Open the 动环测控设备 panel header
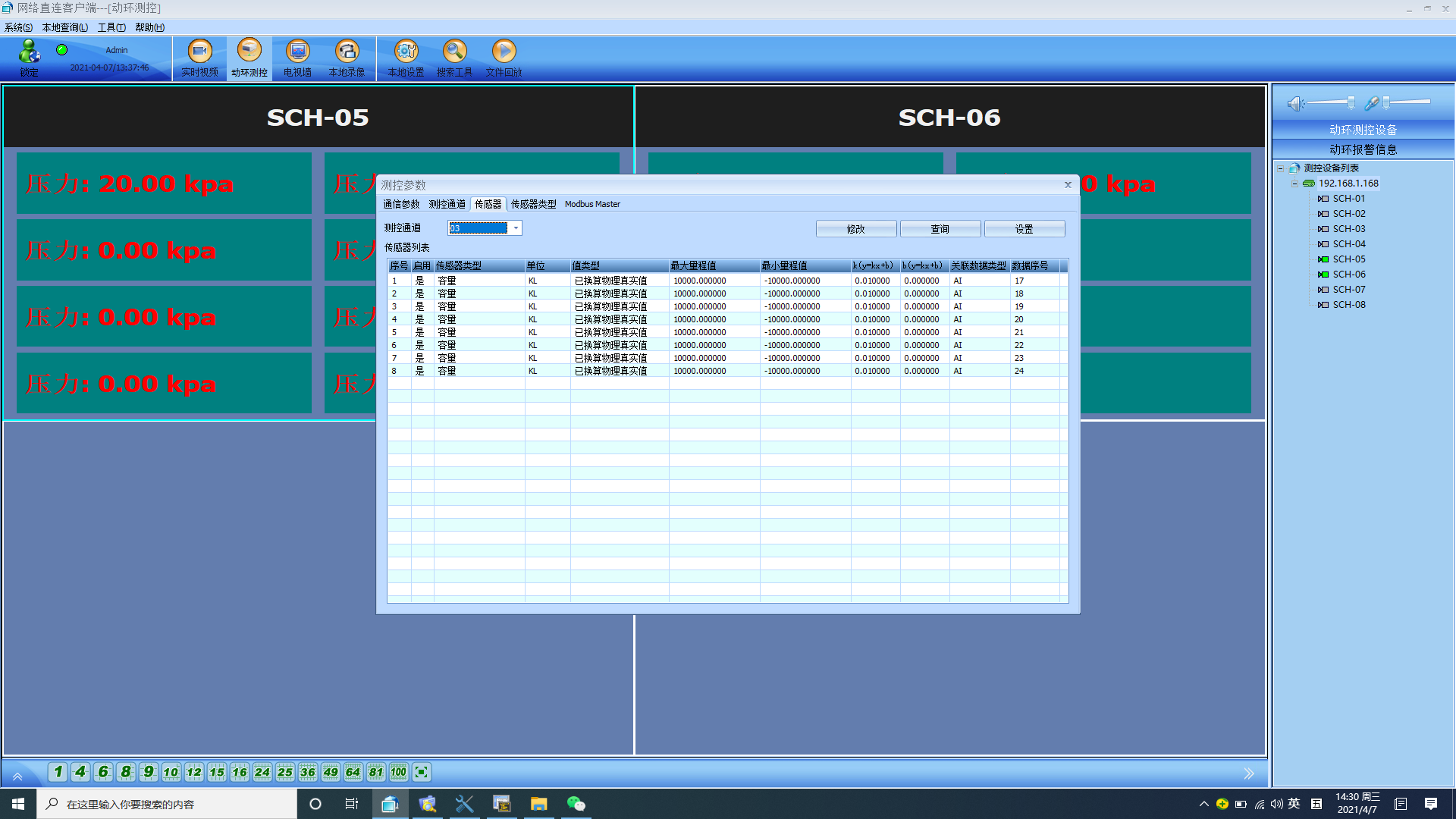The width and height of the screenshot is (1456, 819). [1363, 130]
